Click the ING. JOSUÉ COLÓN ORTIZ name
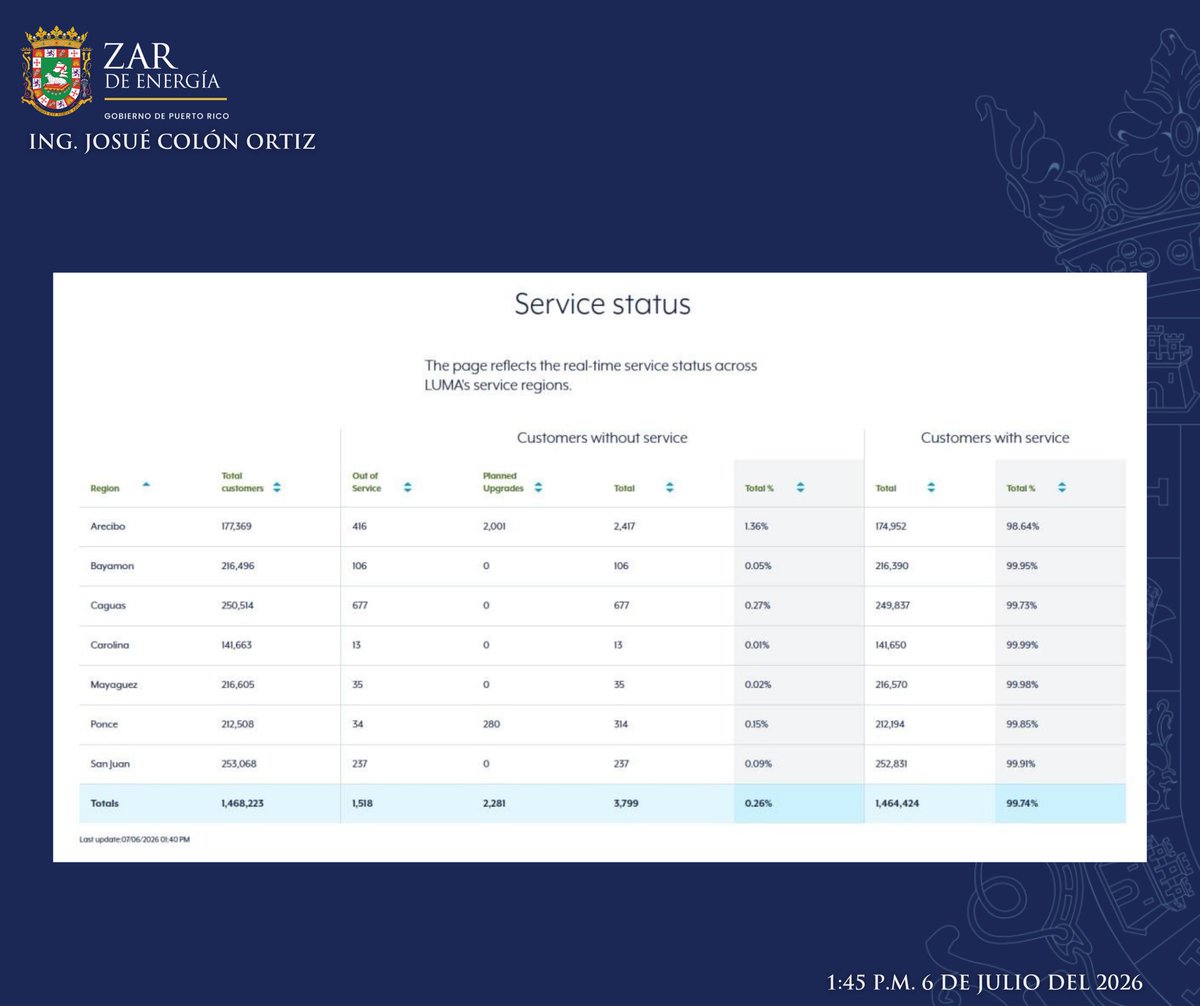 click(172, 142)
